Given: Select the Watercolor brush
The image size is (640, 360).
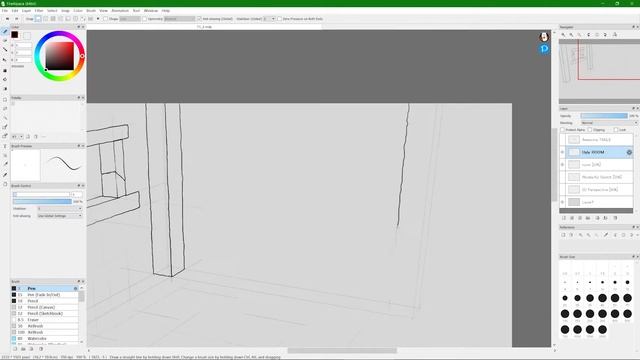Looking at the screenshot, I should tap(44, 338).
